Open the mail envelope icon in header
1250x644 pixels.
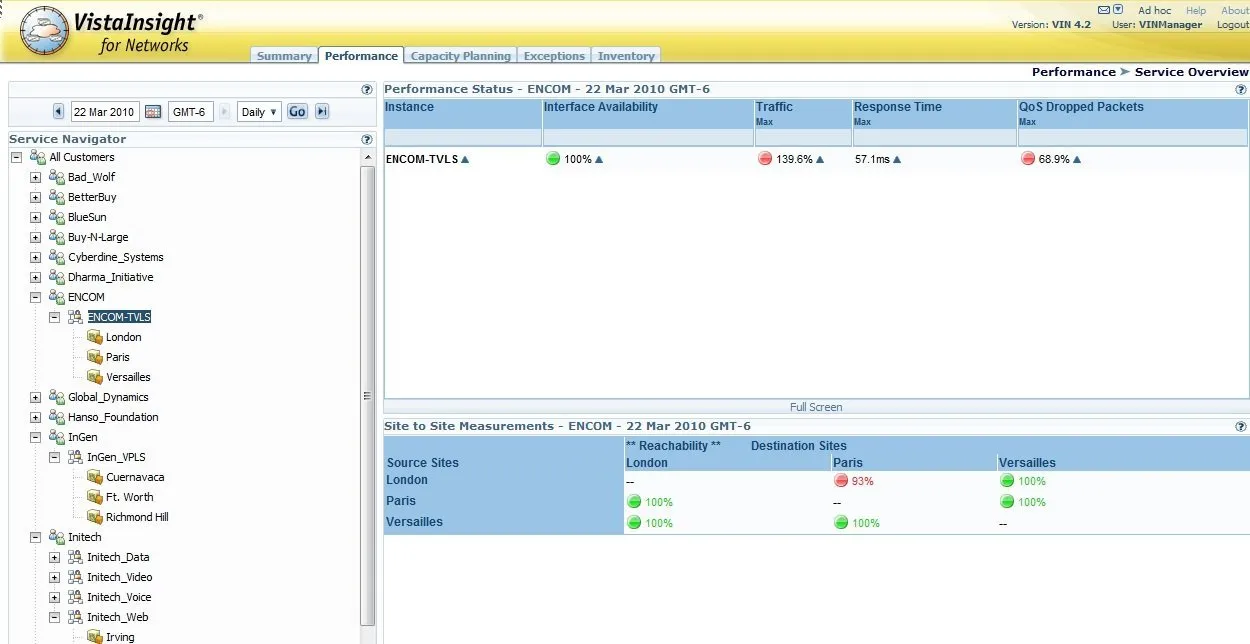click(1104, 10)
